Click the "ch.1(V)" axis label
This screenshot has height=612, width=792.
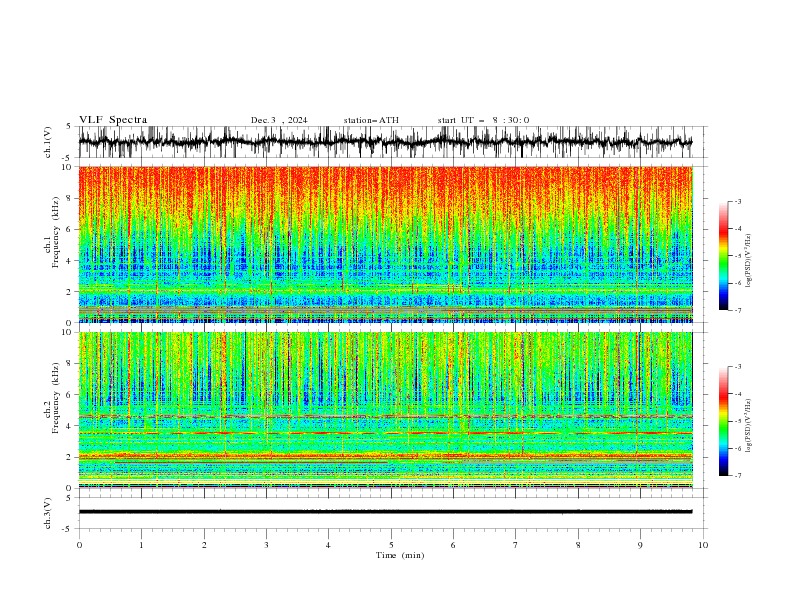point(48,142)
